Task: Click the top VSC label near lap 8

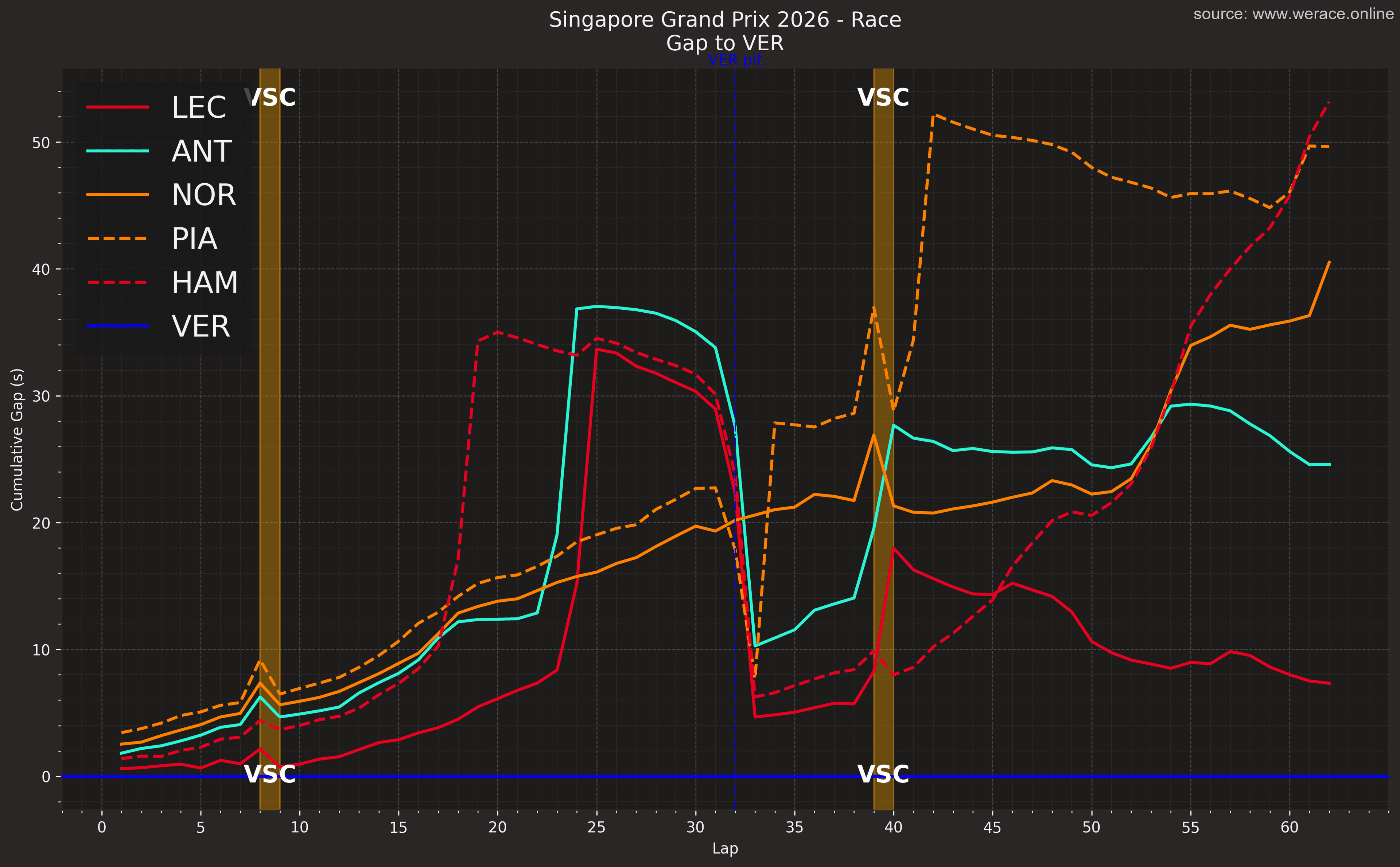Action: [269, 97]
